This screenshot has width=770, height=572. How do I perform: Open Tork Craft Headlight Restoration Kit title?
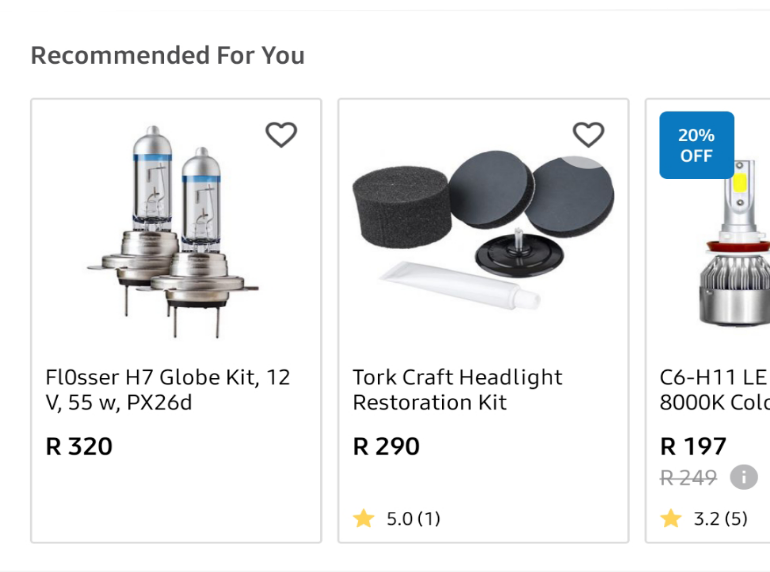[x=458, y=390]
